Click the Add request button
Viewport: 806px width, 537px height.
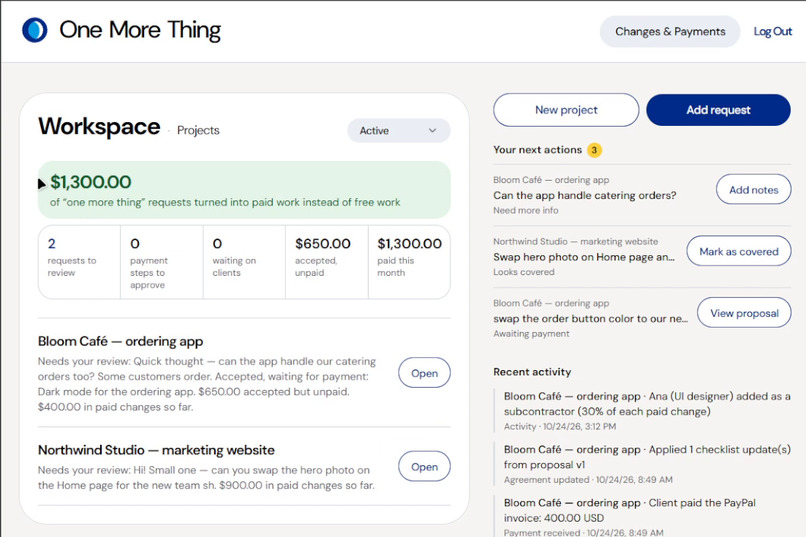[718, 110]
